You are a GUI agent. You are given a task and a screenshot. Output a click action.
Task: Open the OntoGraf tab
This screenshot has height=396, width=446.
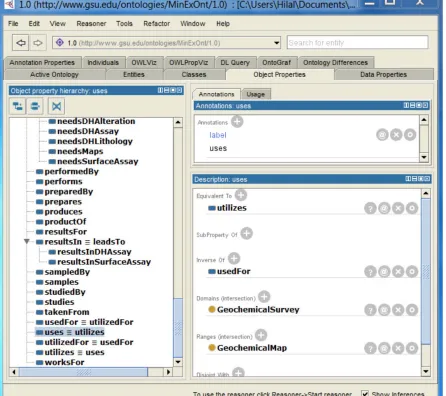(x=276, y=63)
